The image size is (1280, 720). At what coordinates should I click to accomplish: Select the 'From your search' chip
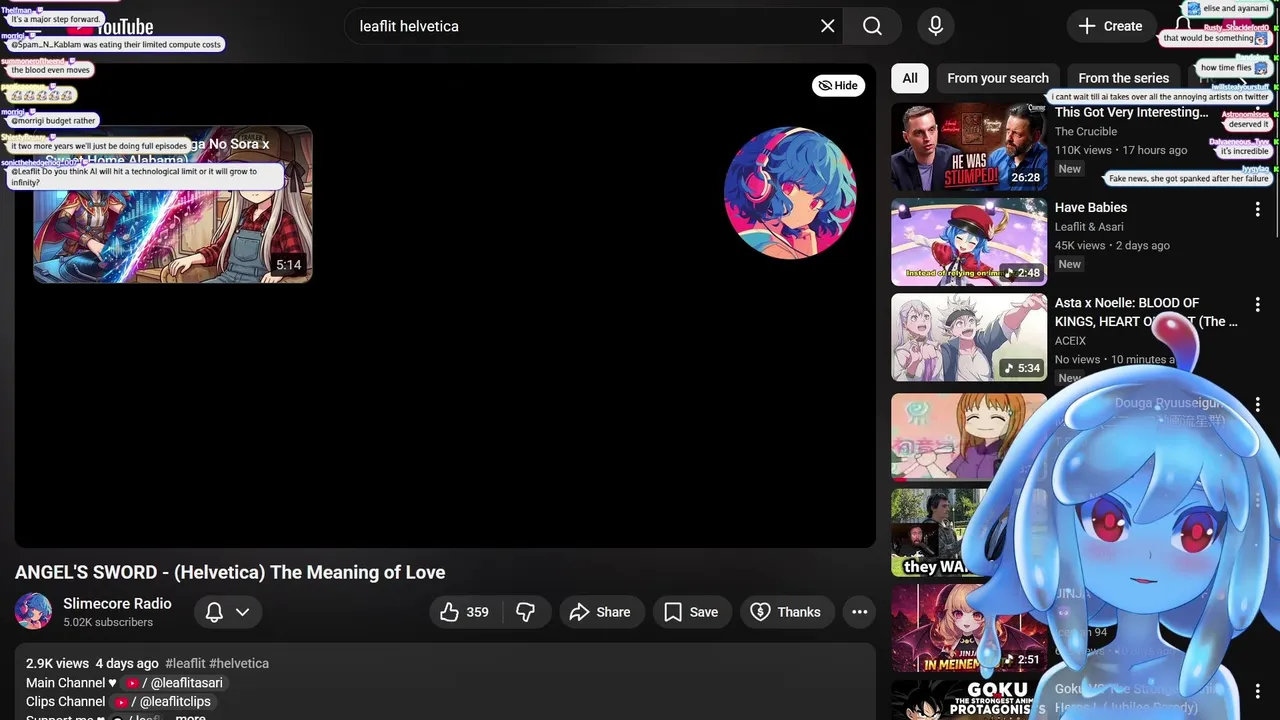pyautogui.click(x=998, y=78)
